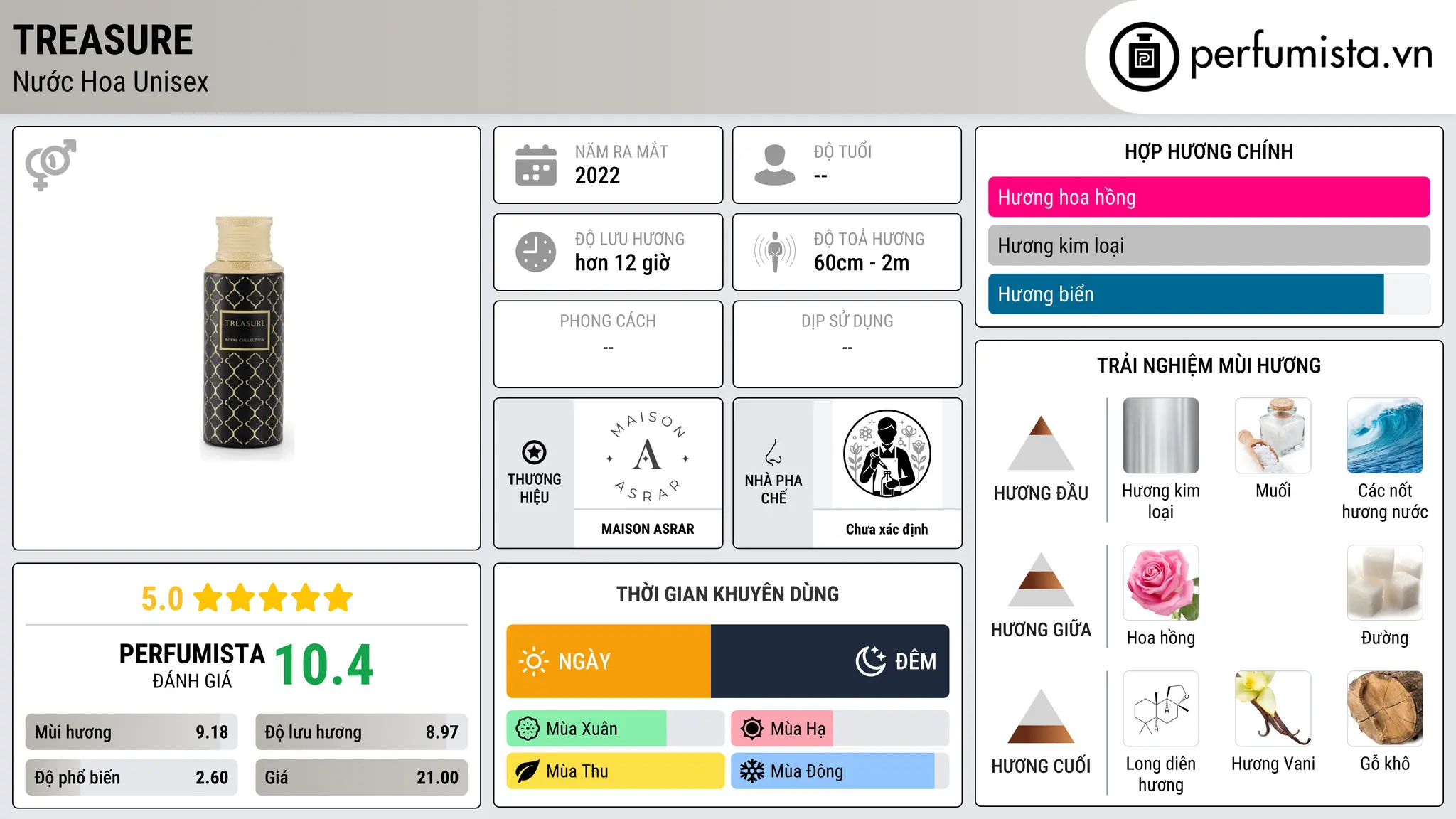
Task: Click the hơn 12 giờ longevity value
Action: (x=622, y=263)
